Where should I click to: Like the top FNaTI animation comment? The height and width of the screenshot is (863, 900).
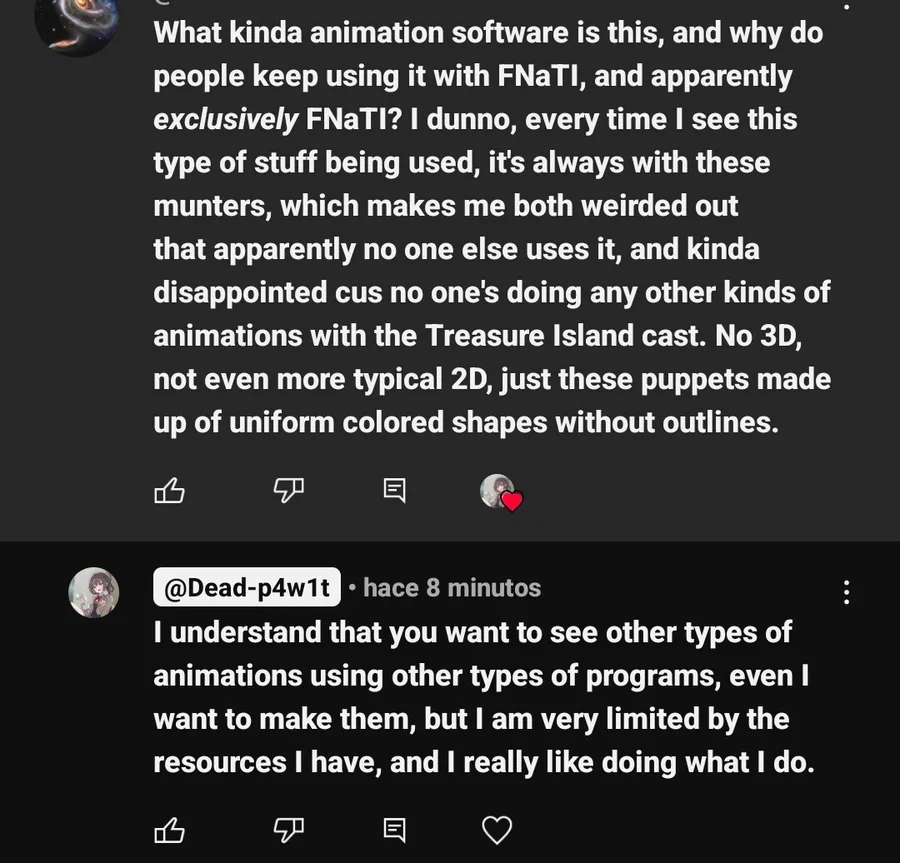(169, 490)
